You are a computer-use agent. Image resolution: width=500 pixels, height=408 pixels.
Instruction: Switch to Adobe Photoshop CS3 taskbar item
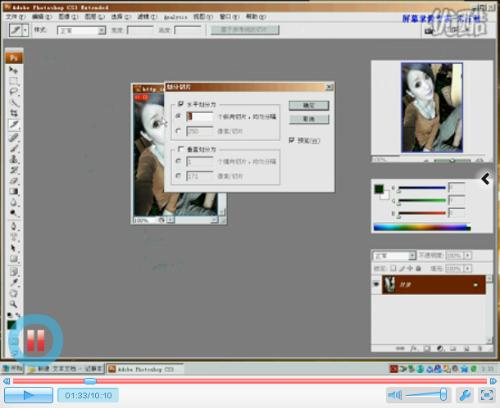pos(145,369)
